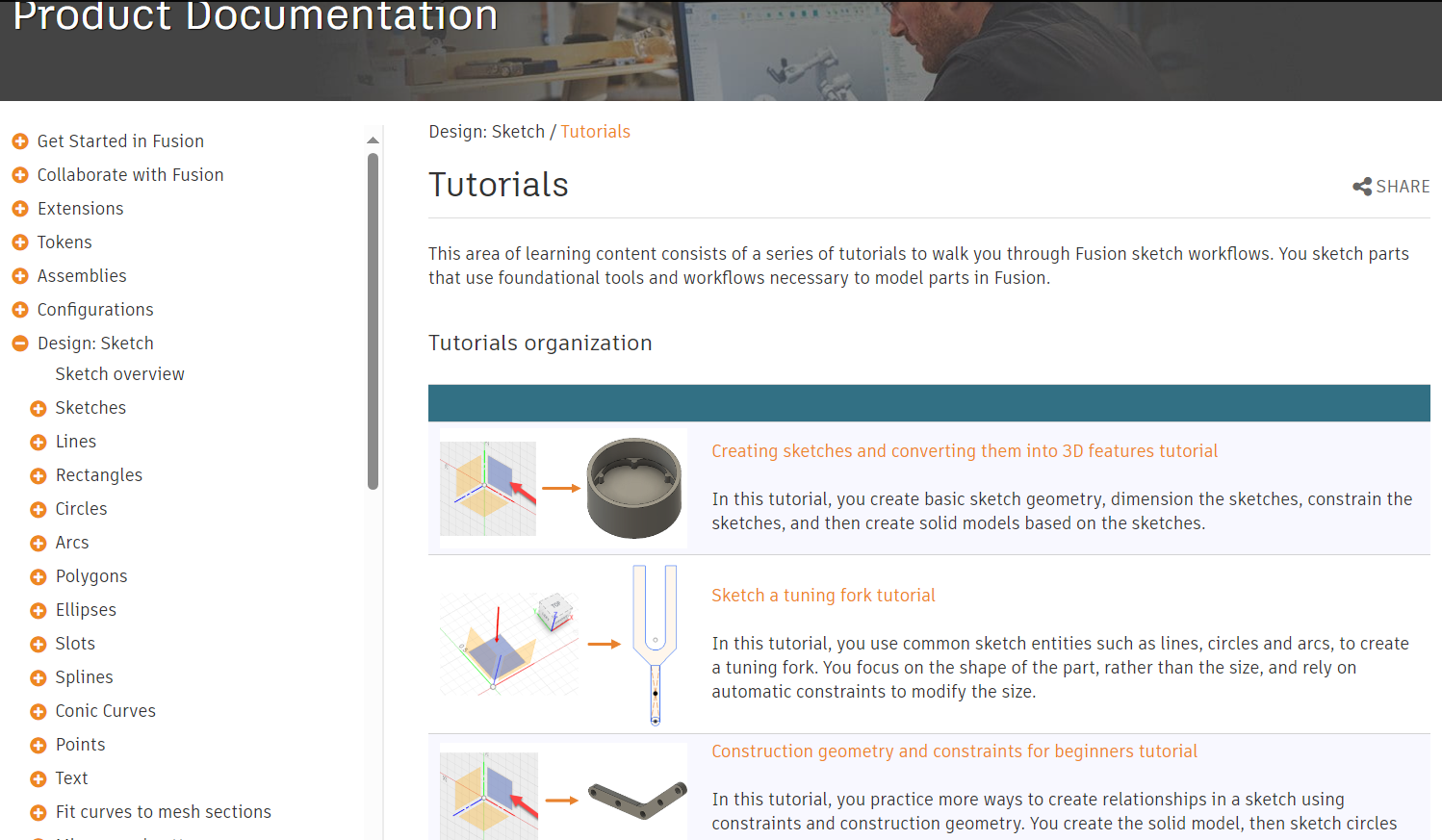Expand the Tokens plus icon
The image size is (1442, 840).
[20, 242]
